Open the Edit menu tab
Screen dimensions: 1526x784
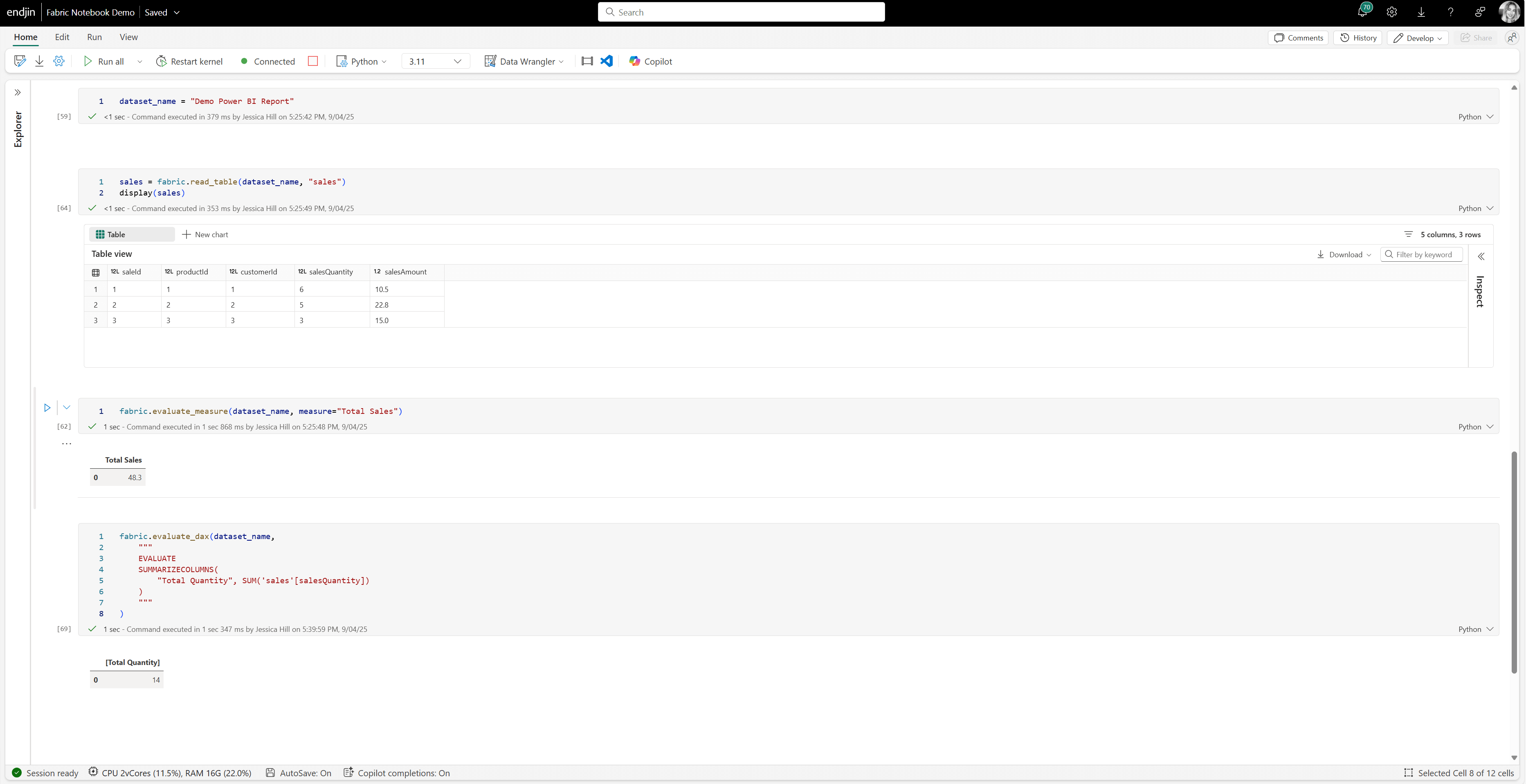[62, 37]
